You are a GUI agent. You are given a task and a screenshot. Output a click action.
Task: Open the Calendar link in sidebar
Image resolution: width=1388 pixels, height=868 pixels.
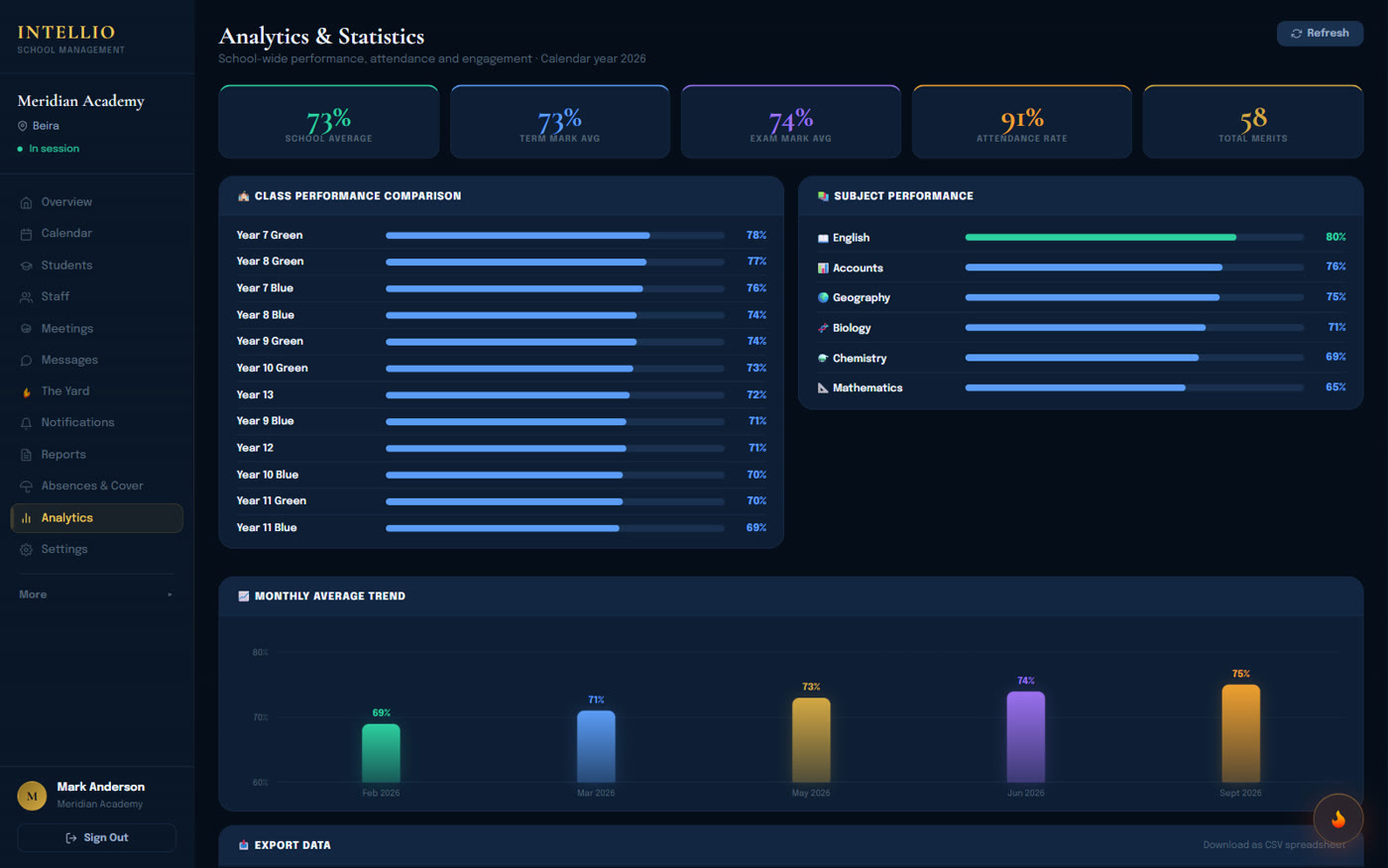click(96, 233)
